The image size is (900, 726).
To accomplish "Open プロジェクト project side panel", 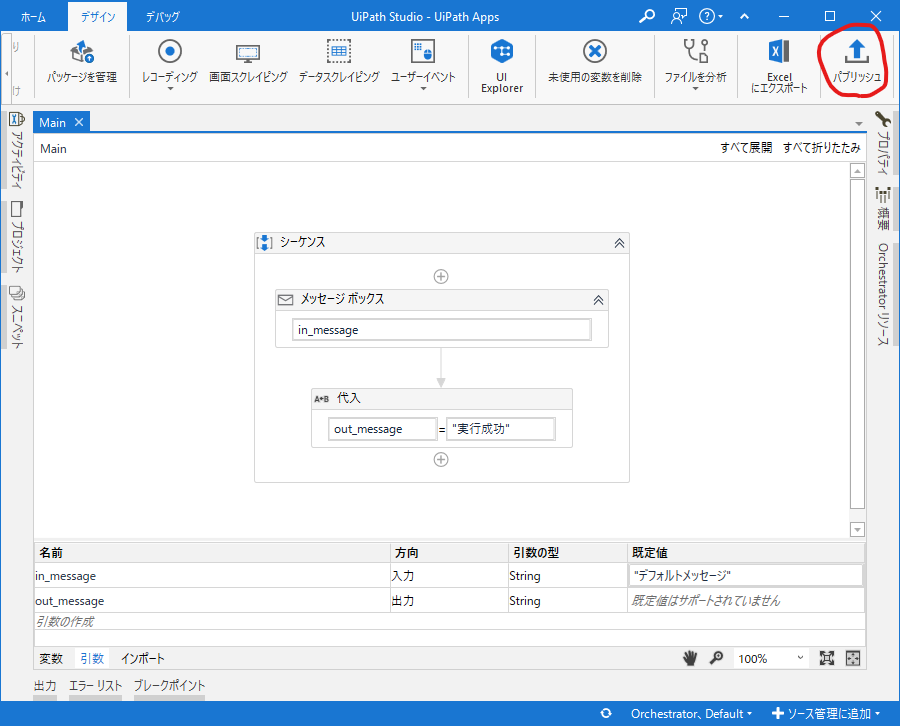I will 17,236.
